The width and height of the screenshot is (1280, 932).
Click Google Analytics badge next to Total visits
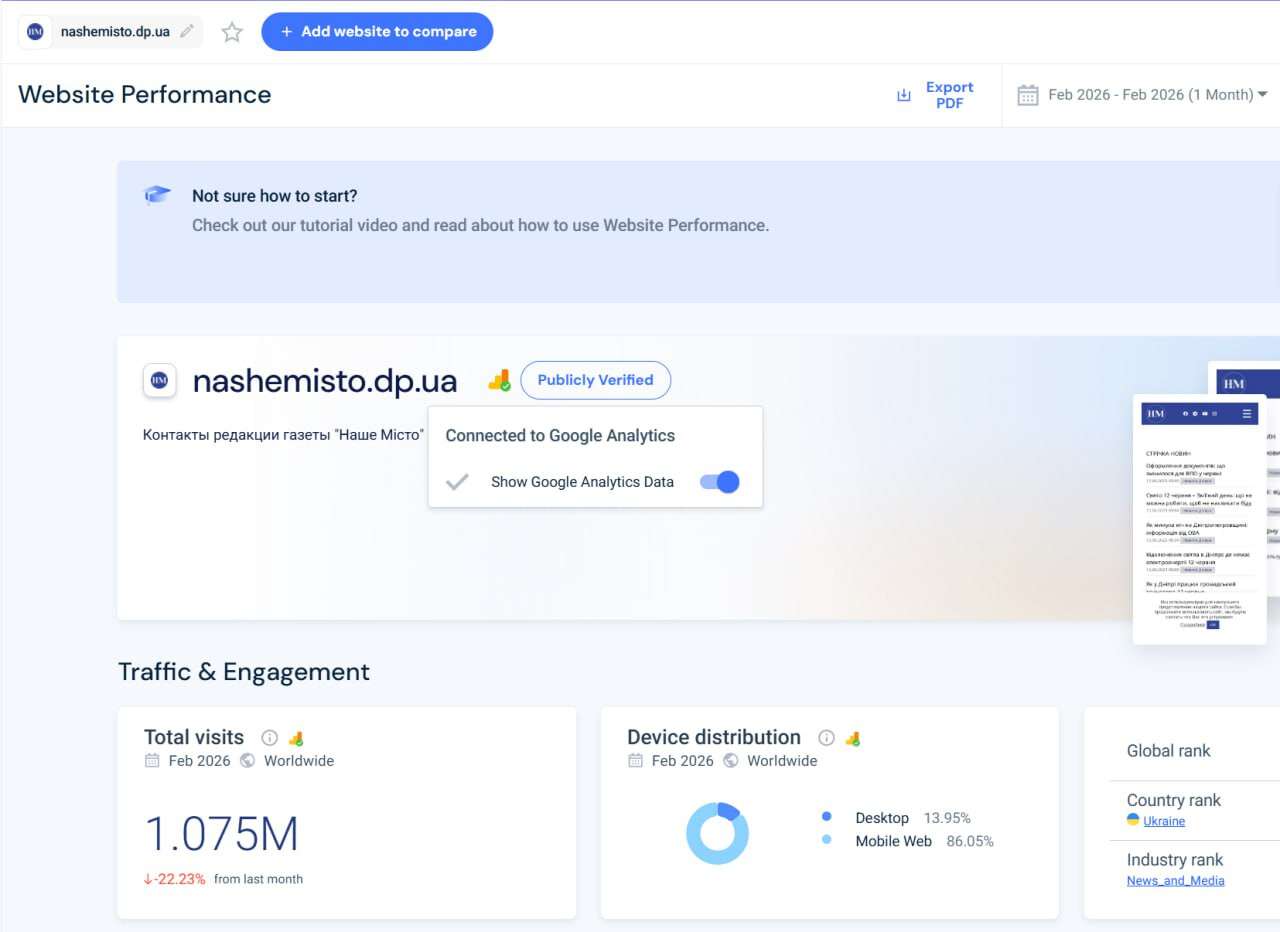click(x=295, y=739)
